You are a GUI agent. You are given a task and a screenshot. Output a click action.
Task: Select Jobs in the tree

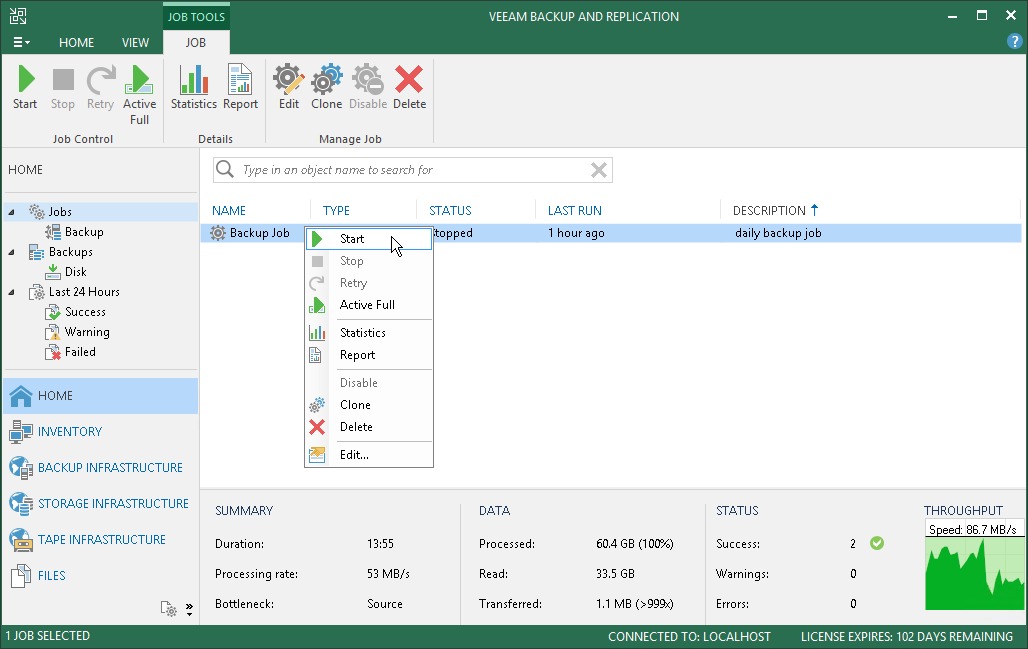coord(60,212)
